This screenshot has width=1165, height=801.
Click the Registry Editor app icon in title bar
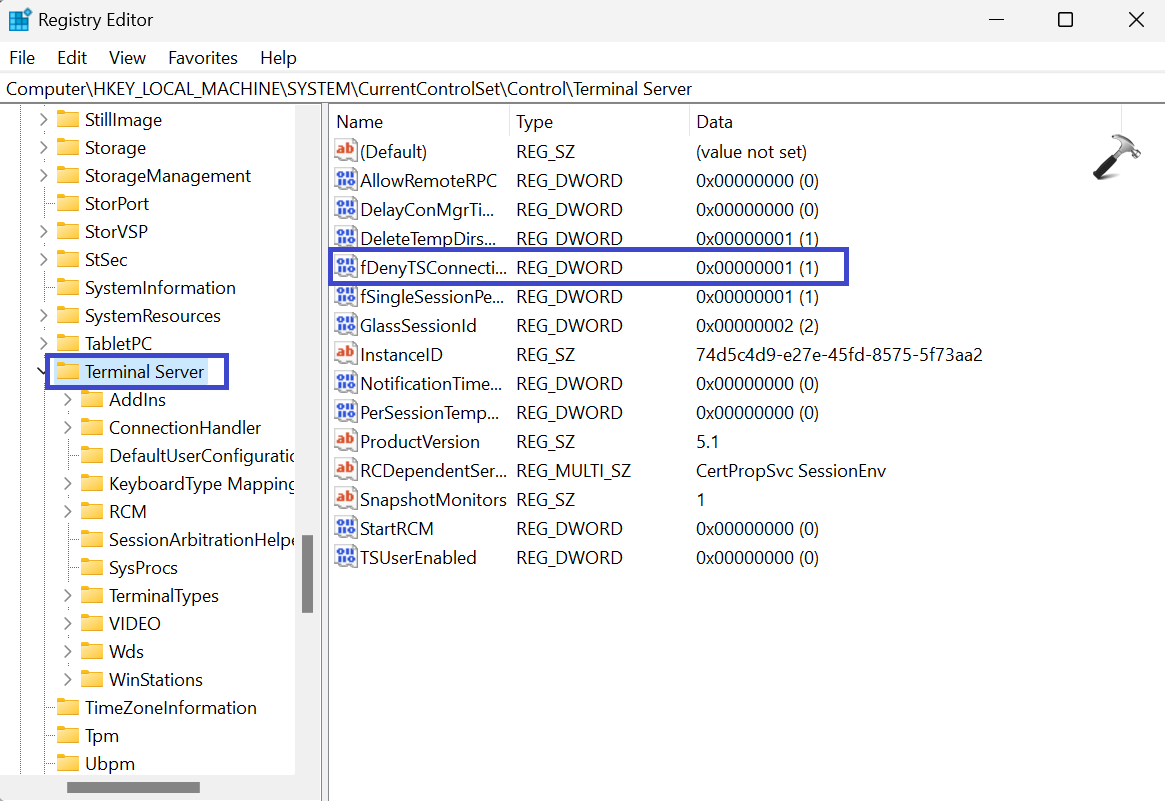coord(19,20)
